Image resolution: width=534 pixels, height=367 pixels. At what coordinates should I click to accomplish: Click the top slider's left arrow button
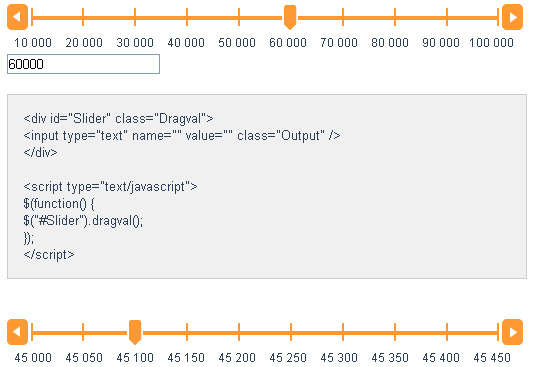17,17
